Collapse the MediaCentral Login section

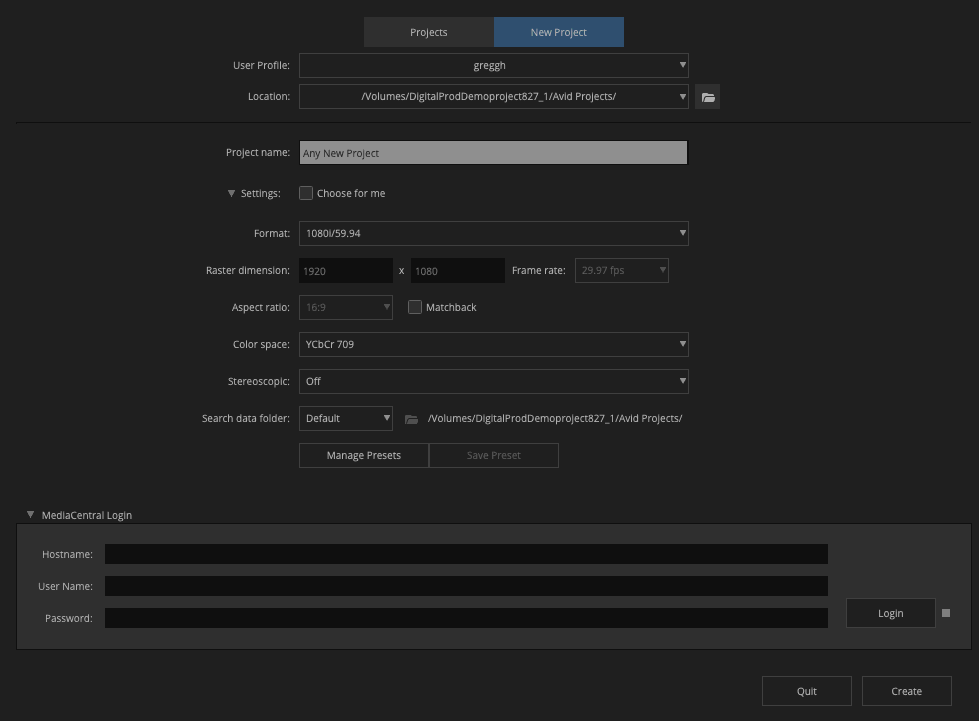pyautogui.click(x=31, y=515)
